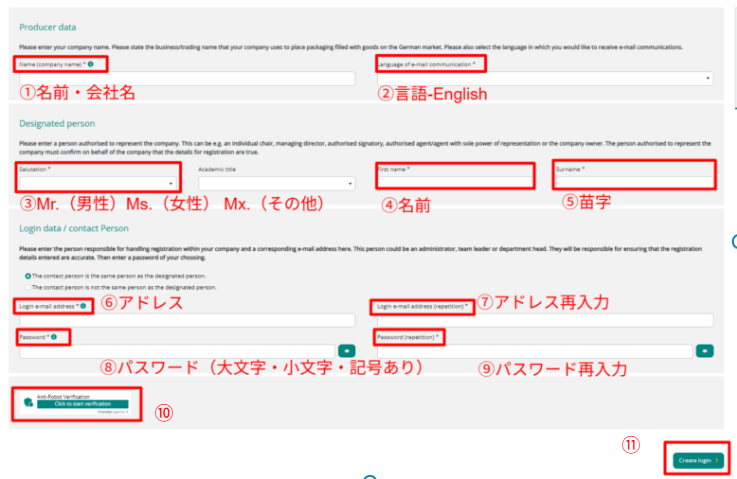Focus the Login e-mail address input

(186, 320)
